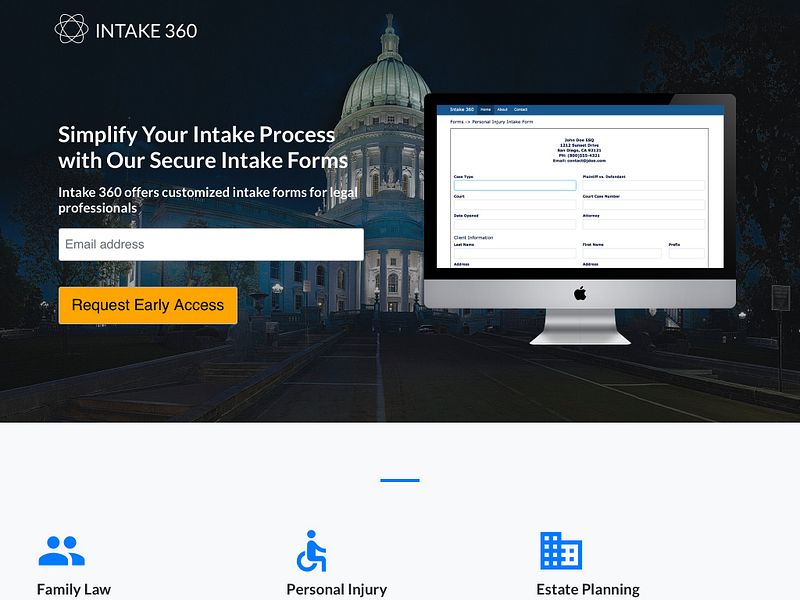800x600 pixels.
Task: Focus the Email address input field
Action: (211, 244)
